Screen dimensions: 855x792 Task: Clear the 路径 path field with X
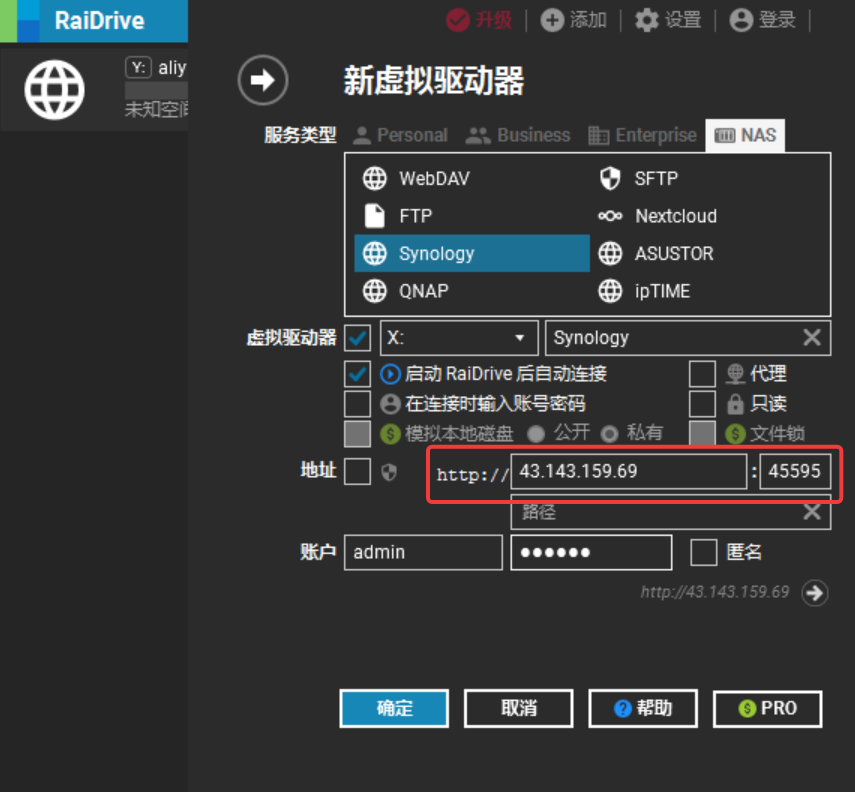pyautogui.click(x=812, y=512)
